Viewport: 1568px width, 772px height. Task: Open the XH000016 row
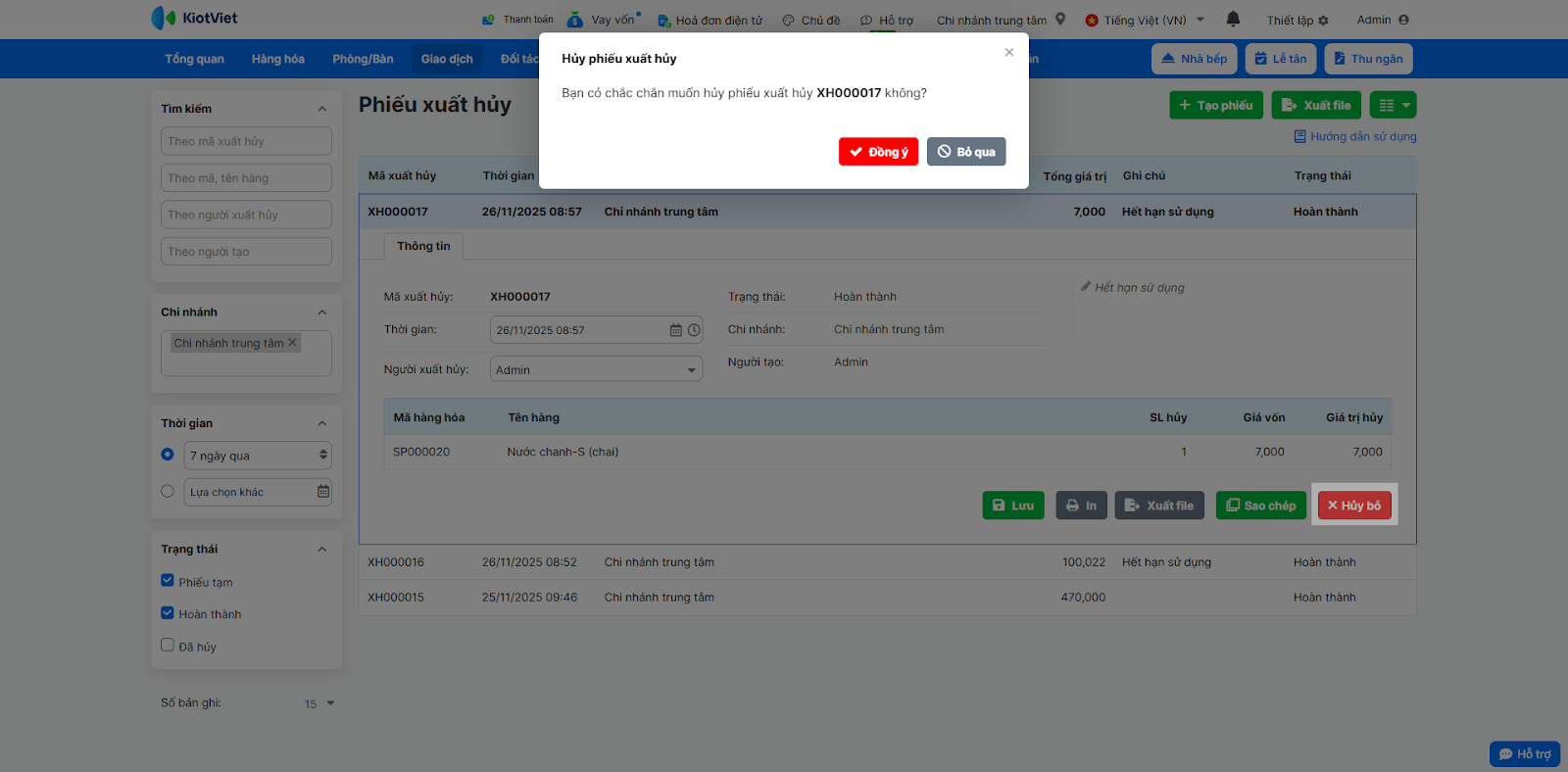click(887, 562)
